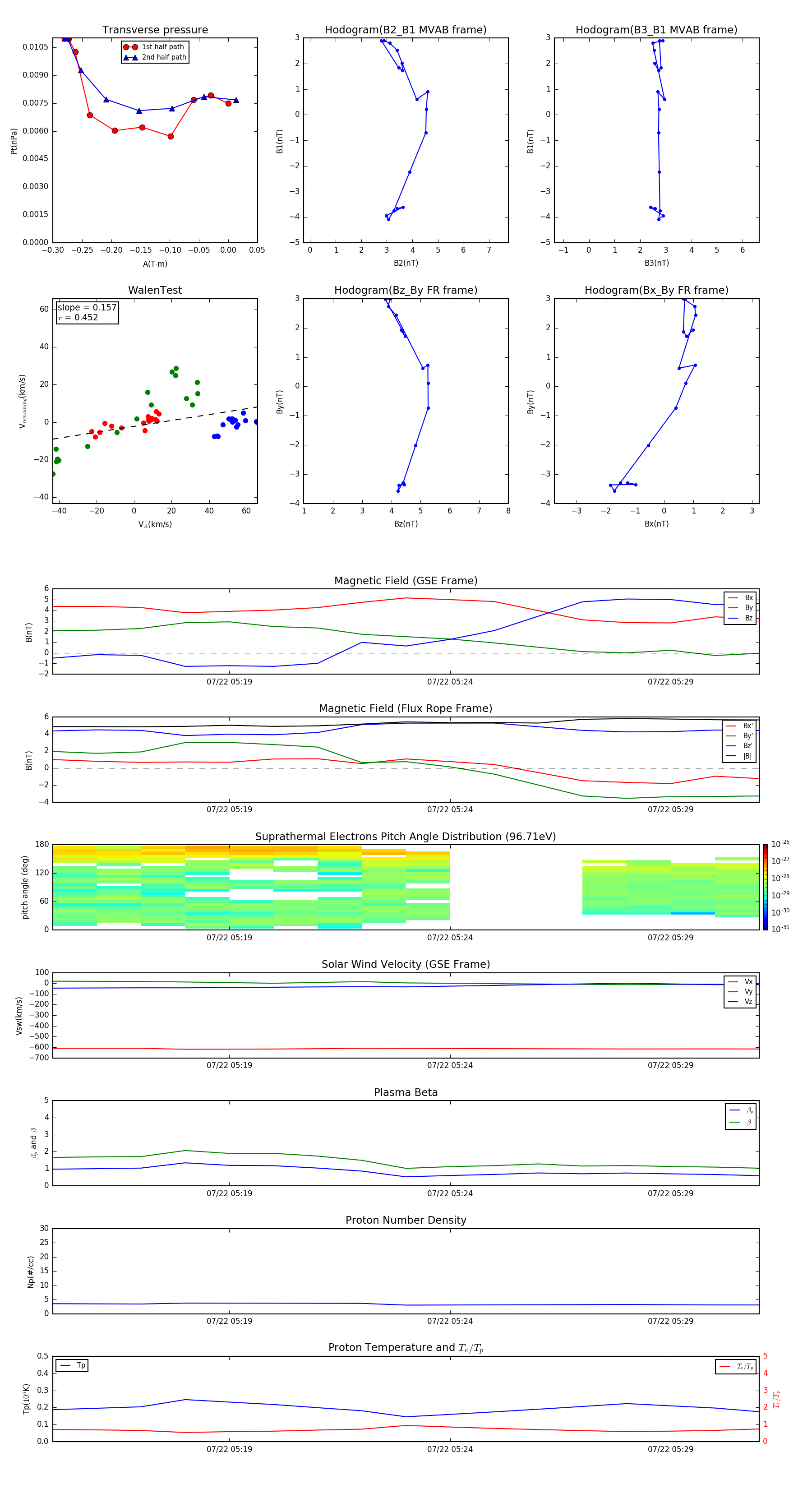Click the 'slope = 0.157' annotation
Viewport: 812px width, 1489px height.
pyautogui.click(x=87, y=308)
